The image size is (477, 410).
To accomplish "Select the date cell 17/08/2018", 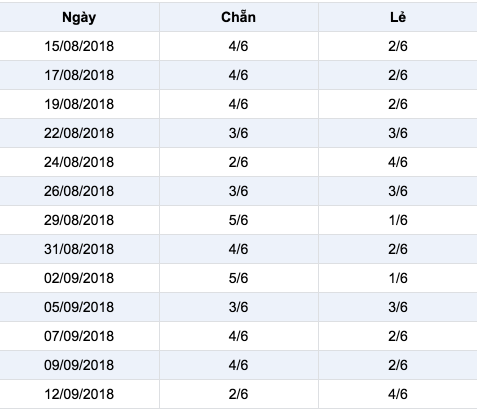I will click(79, 75).
